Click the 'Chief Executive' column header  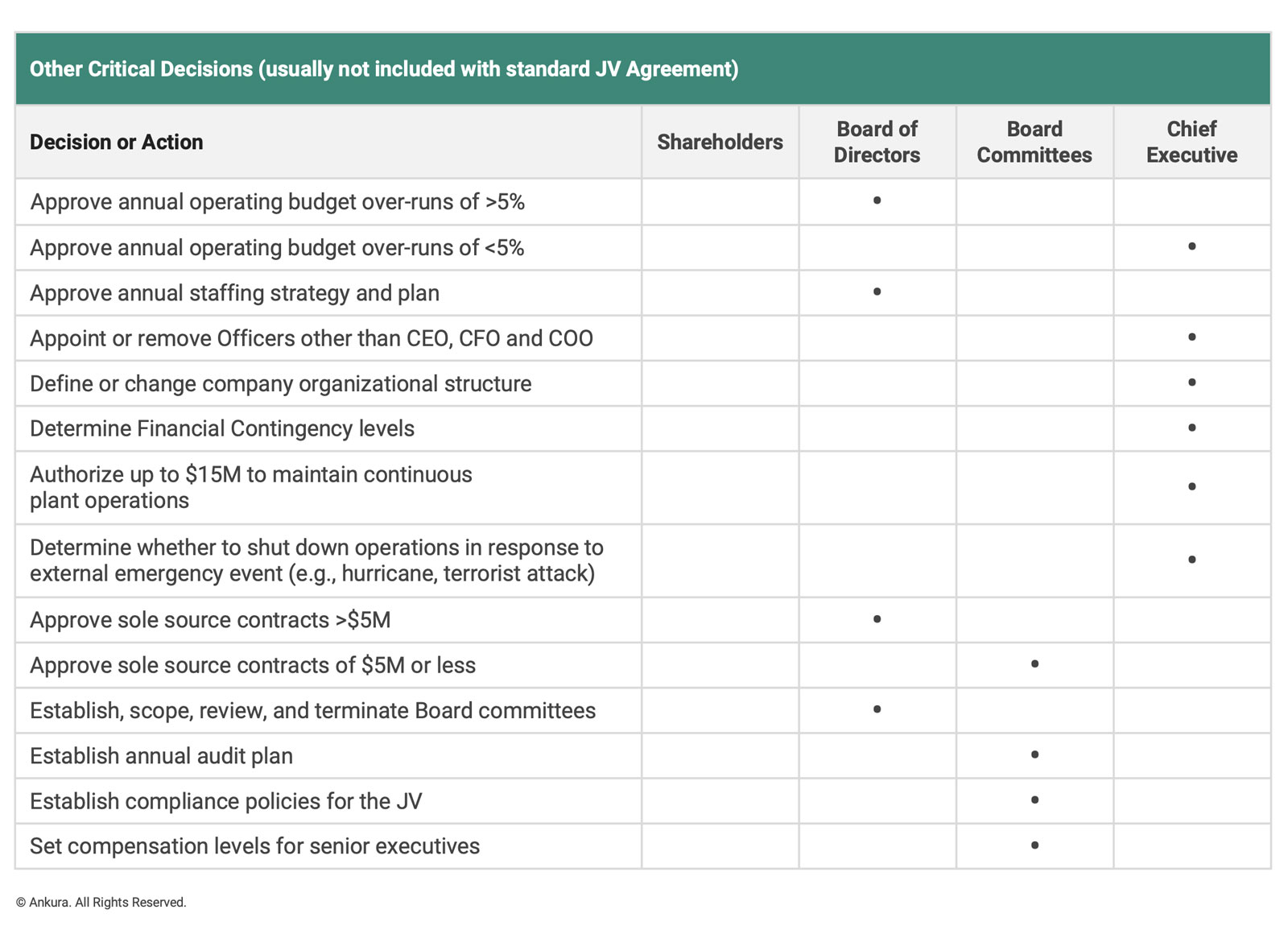pos(1191,143)
